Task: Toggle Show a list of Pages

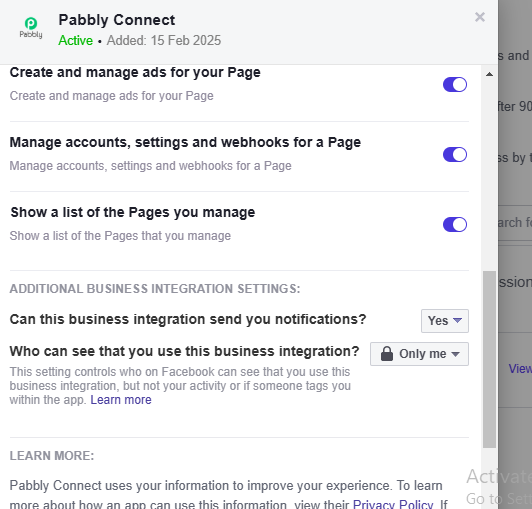Action: tap(455, 224)
